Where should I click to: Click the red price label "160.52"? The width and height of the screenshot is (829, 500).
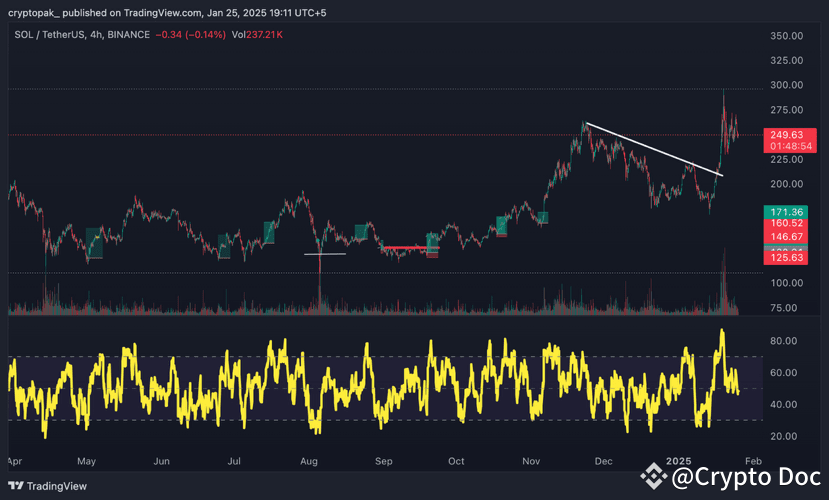point(786,224)
